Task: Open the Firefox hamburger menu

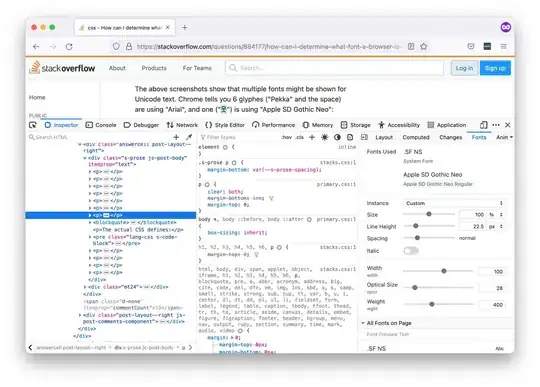Action: 503,46
